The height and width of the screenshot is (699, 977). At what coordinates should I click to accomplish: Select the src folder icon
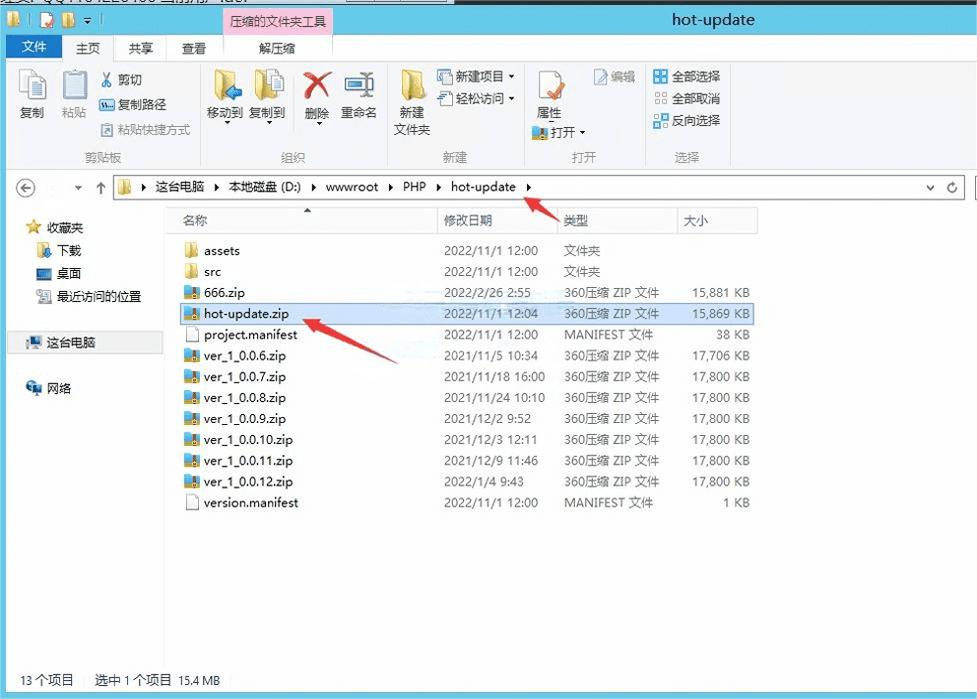[x=192, y=272]
